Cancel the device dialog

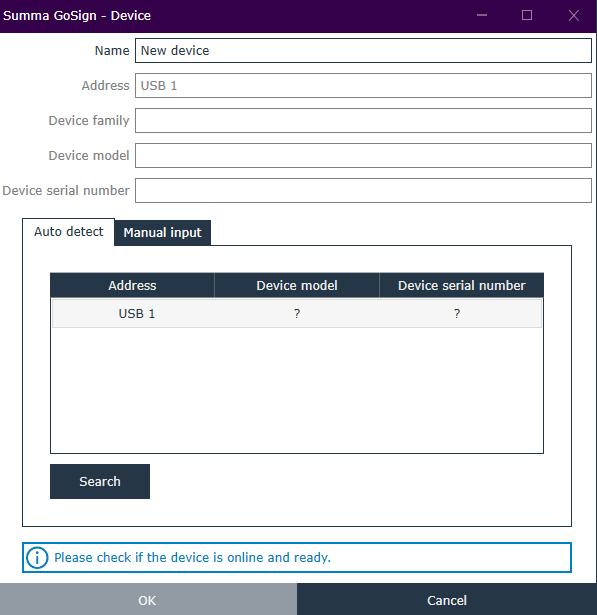pyautogui.click(x=447, y=600)
